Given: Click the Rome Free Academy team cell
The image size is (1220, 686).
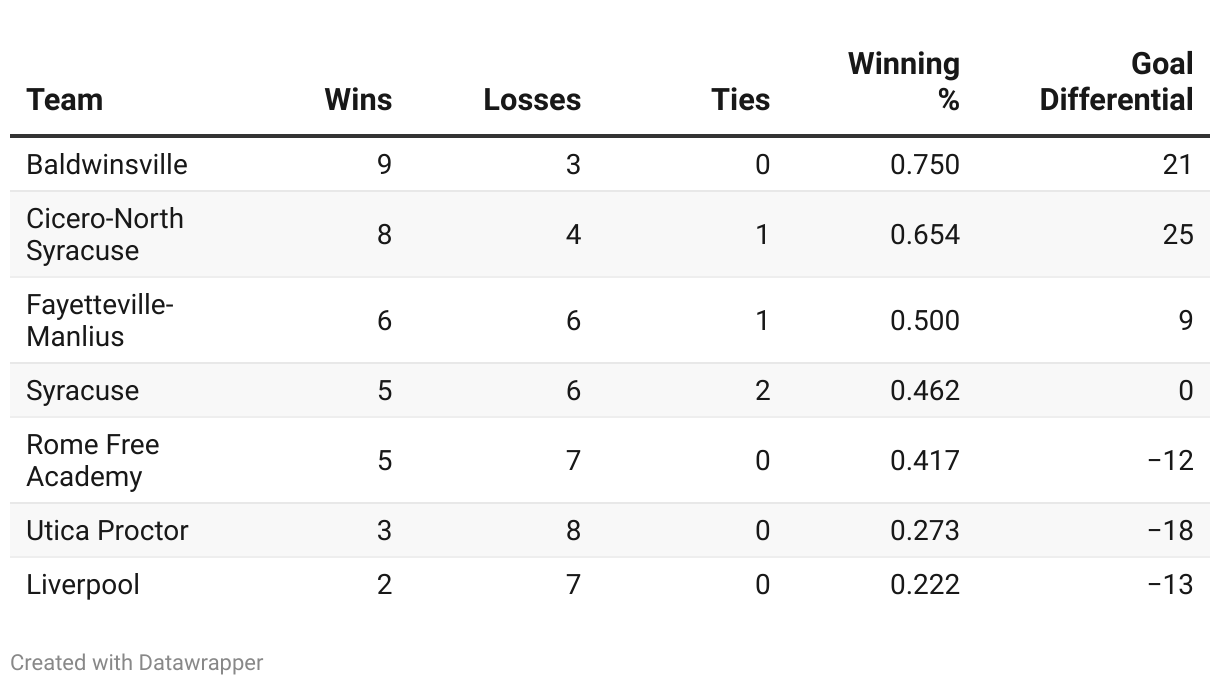Looking at the screenshot, I should pyautogui.click(x=93, y=460).
